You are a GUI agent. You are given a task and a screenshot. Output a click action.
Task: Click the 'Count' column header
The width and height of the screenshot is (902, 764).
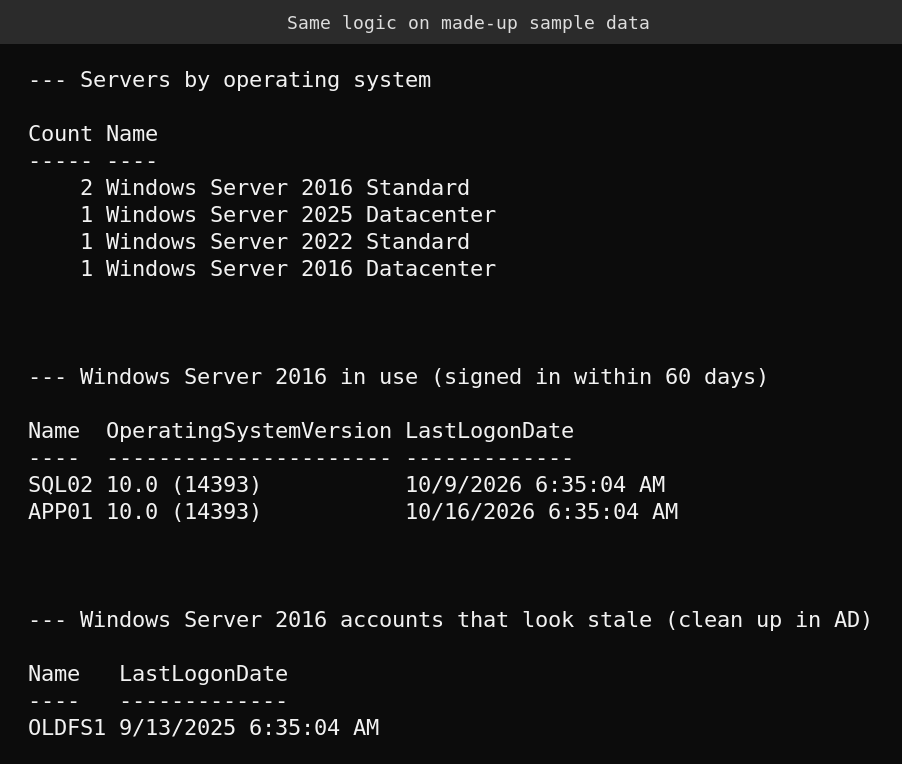click(x=60, y=133)
